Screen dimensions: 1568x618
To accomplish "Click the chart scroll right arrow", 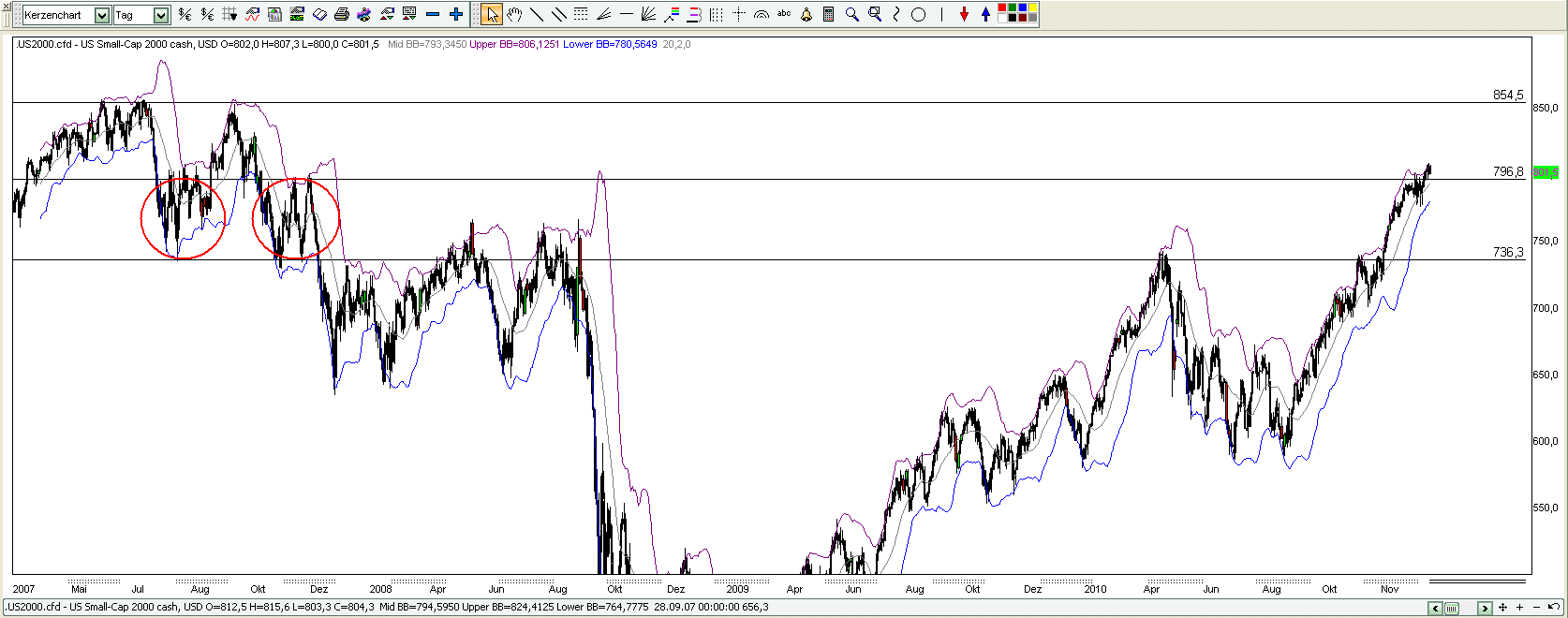I will 1485,608.
